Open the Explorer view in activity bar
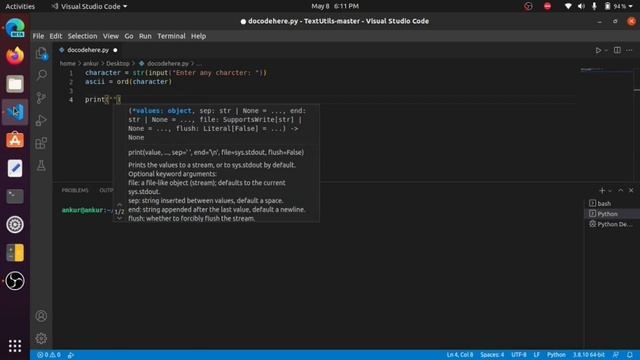Screen dimensions: 640x360 (41, 53)
